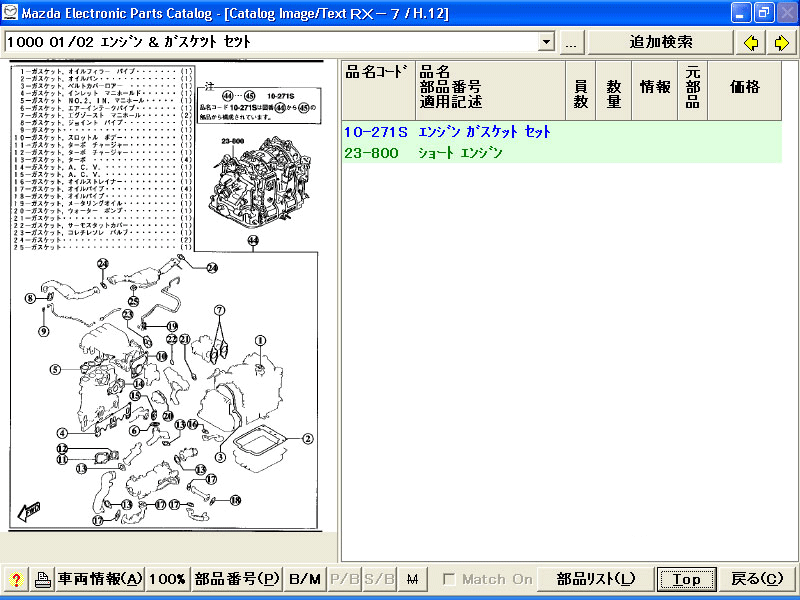Image resolution: width=800 pixels, height=600 pixels.
Task: Select the 10-271S エンジン ガスケット セット row
Action: tap(561, 132)
